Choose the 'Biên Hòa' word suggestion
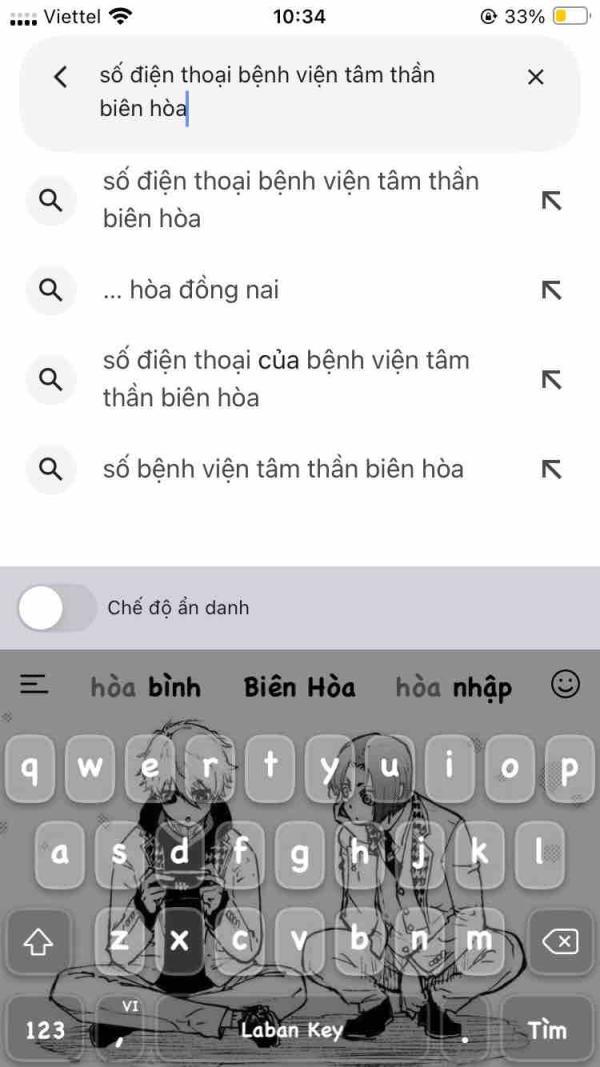 click(300, 687)
